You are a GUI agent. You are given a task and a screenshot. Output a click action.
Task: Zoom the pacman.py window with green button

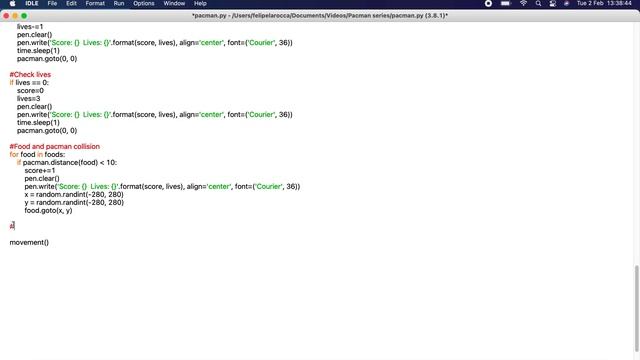pyautogui.click(x=24, y=16)
